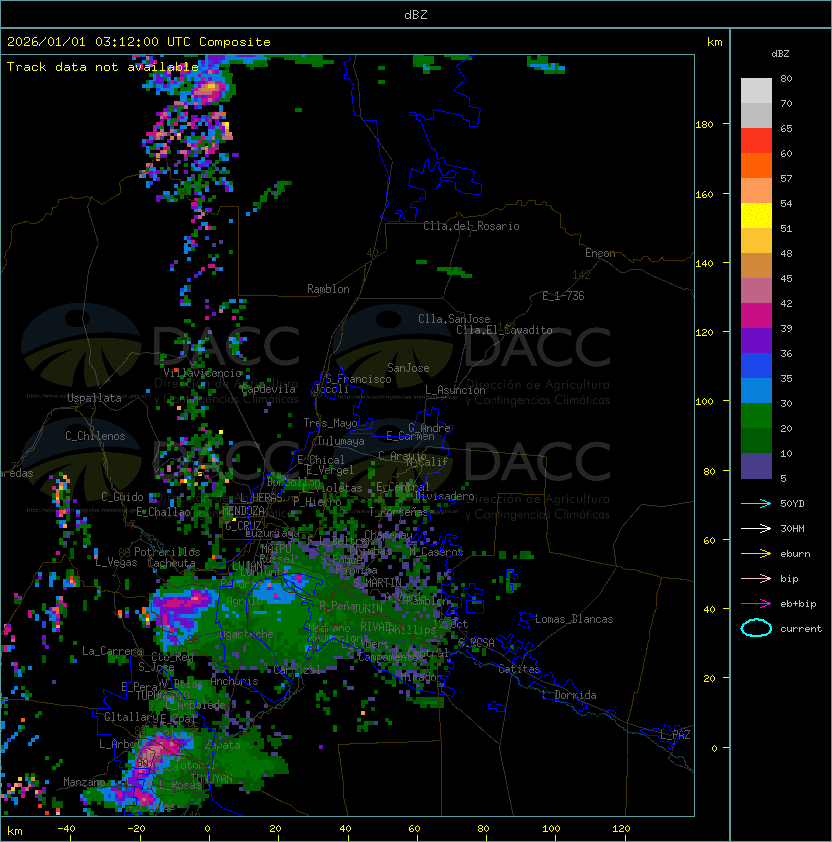Pick the light gray 70–80 dBZ swatch
This screenshot has width=832, height=842.
click(756, 91)
